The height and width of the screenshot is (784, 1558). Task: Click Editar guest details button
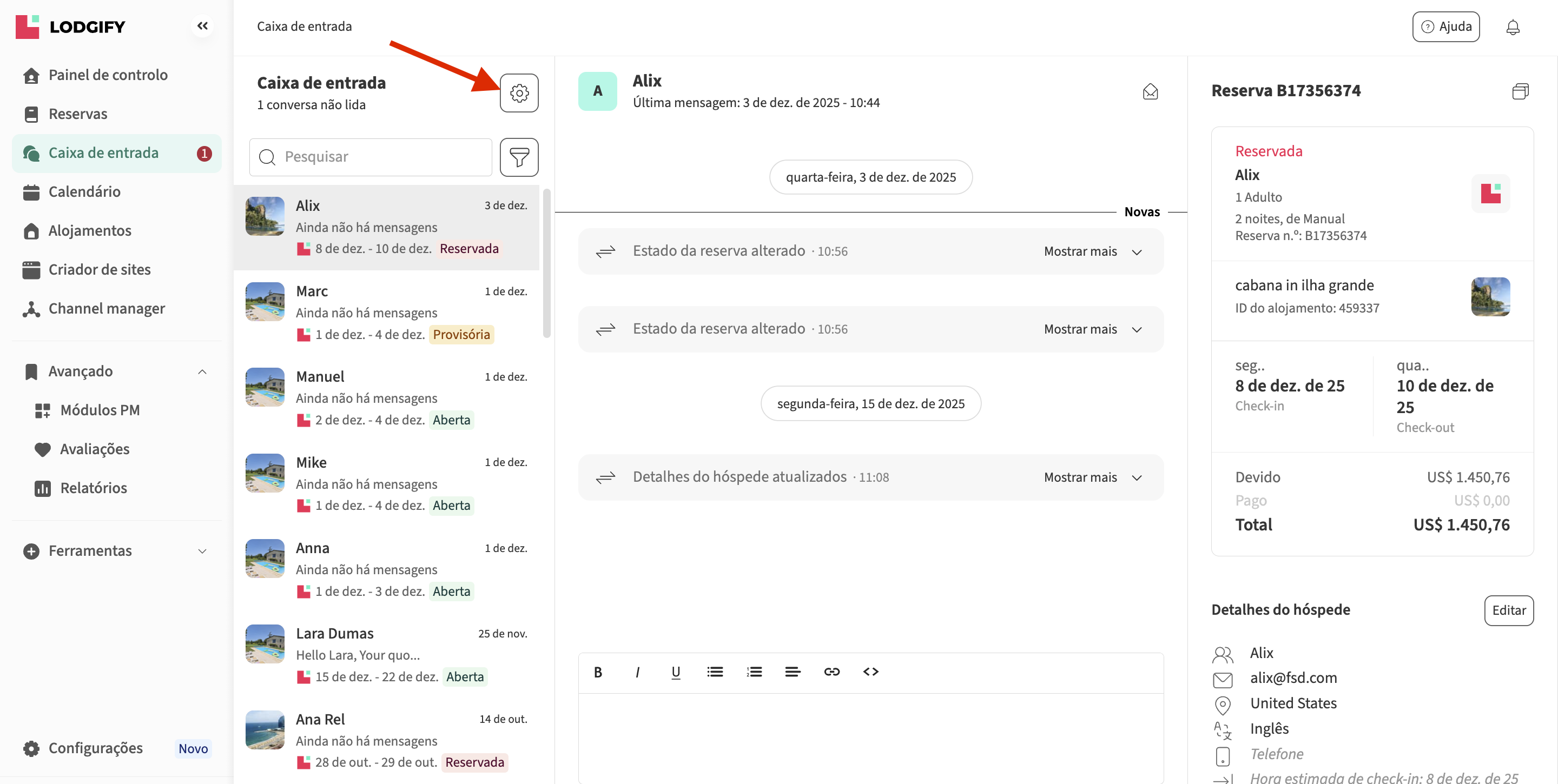(1508, 610)
